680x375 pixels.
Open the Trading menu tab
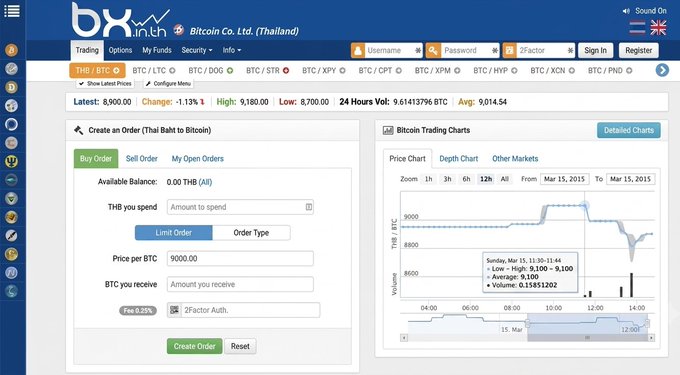87,50
